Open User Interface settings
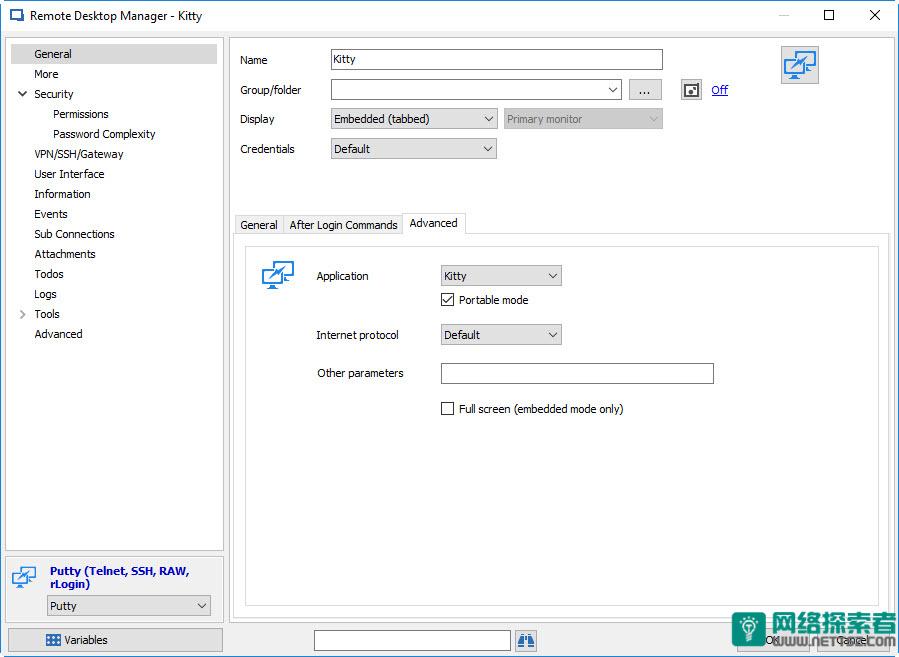 (69, 174)
